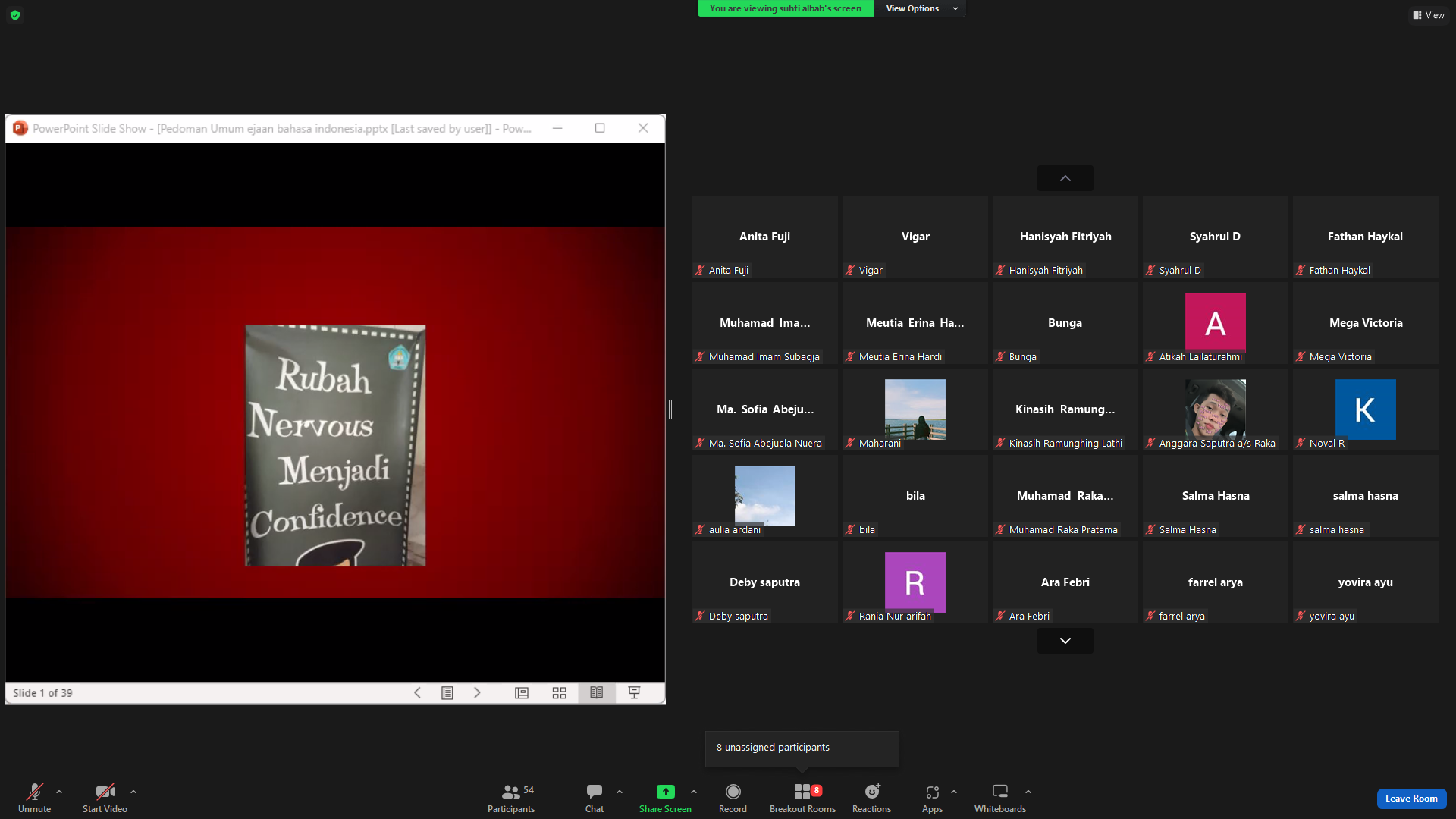Image resolution: width=1456 pixels, height=819 pixels.
Task: Show previous page of participant tiles
Action: (1065, 178)
